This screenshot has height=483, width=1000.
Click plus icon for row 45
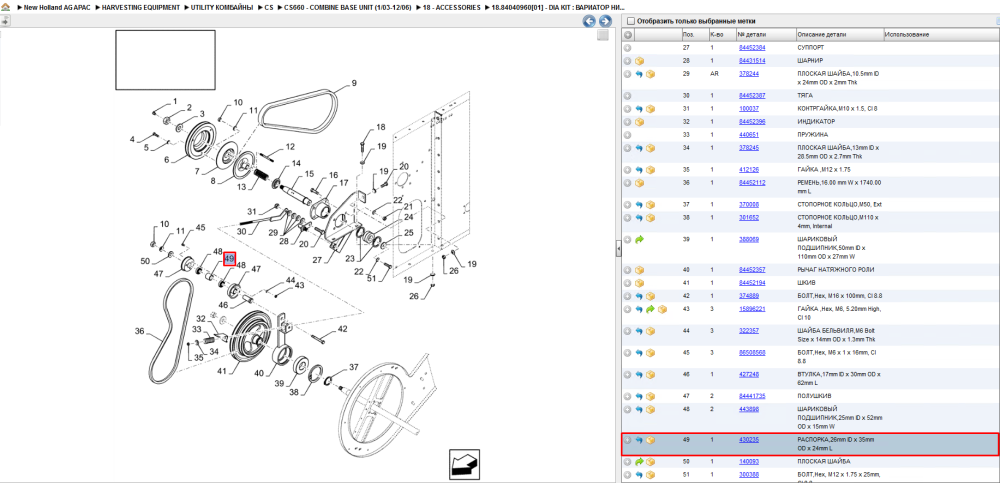pos(628,353)
